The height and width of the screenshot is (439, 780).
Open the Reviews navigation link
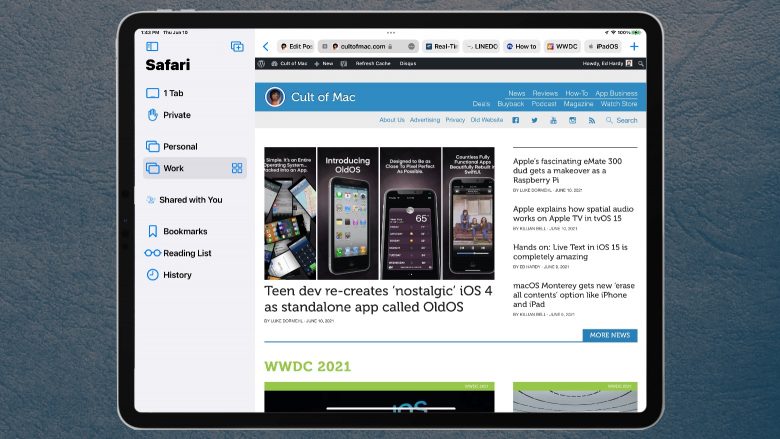pos(545,93)
